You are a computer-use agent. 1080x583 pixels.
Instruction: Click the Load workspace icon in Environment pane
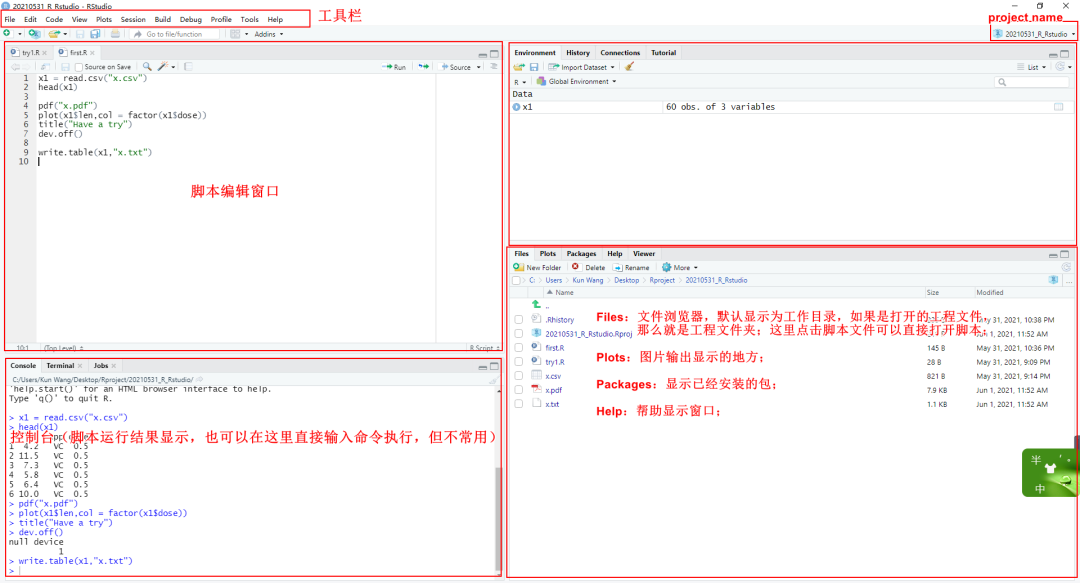519,67
